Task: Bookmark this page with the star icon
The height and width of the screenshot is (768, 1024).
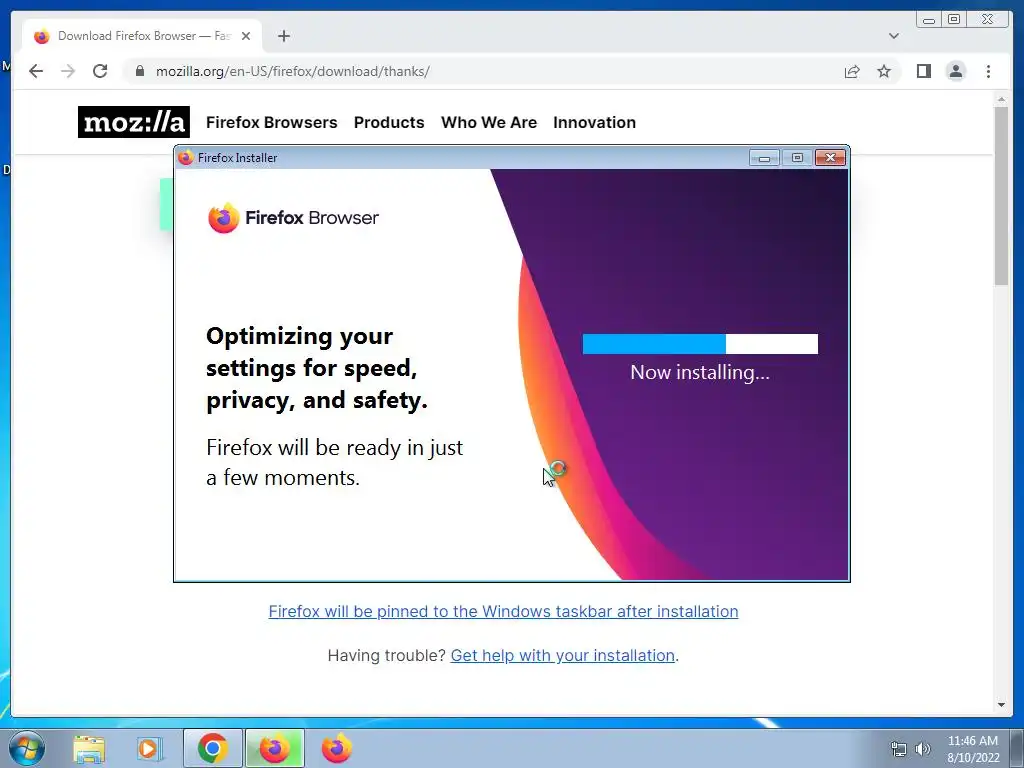Action: 884,71
